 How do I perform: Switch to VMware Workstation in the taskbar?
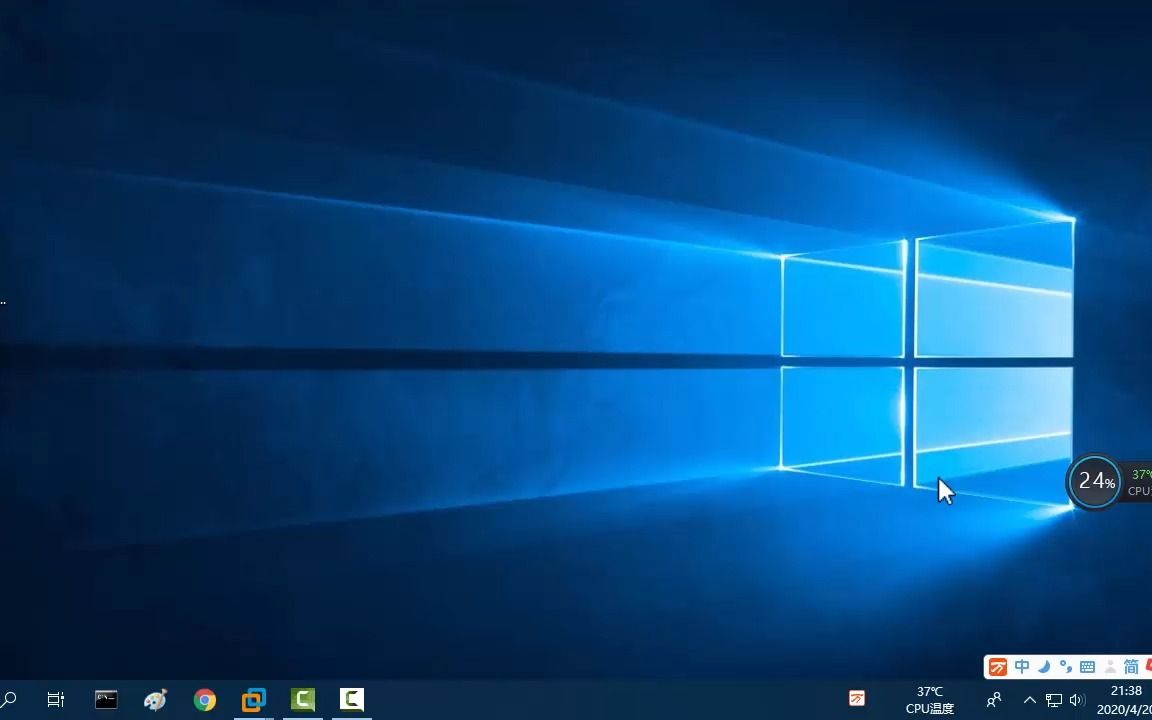coord(253,699)
